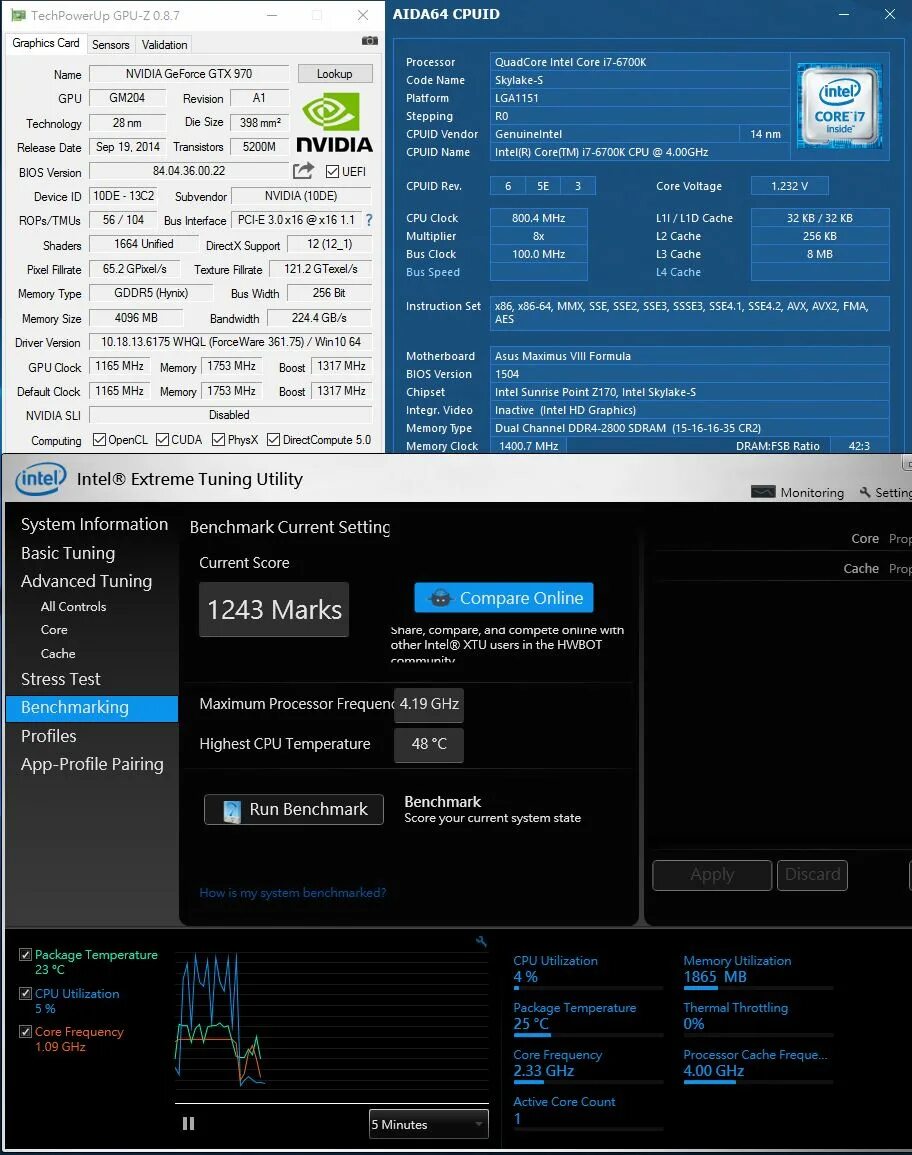
Task: Open Basic Tuning in XTU sidebar
Action: [68, 553]
